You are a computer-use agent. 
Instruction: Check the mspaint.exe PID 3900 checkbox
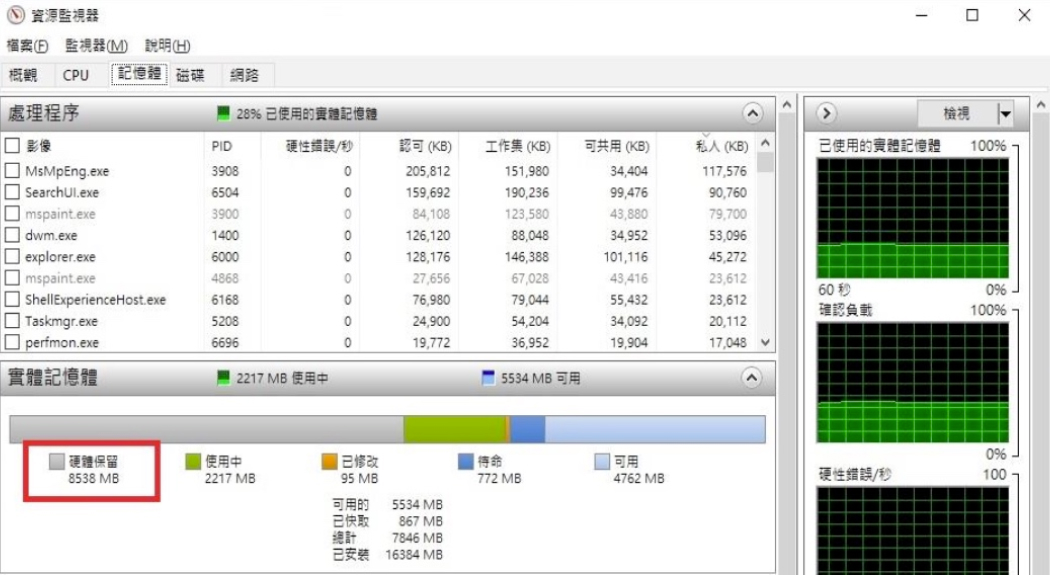point(12,214)
